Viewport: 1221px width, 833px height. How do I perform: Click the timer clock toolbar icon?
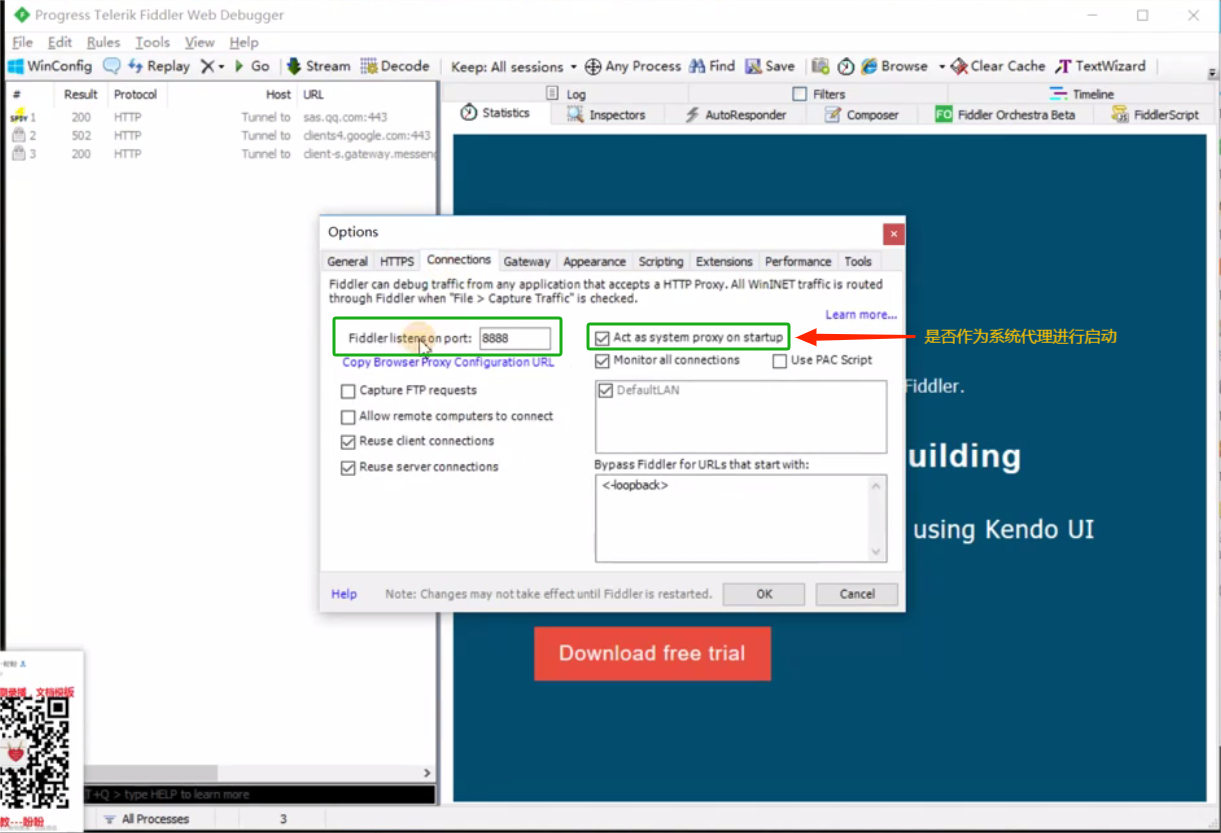(846, 66)
